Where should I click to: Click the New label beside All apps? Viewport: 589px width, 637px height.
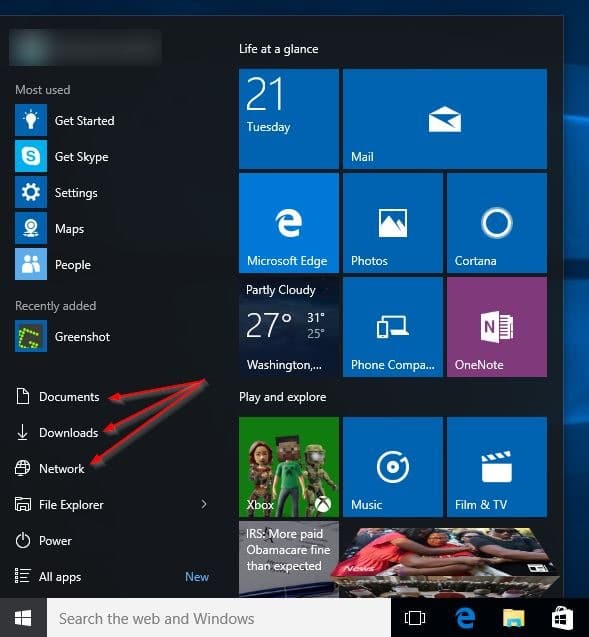tap(197, 576)
